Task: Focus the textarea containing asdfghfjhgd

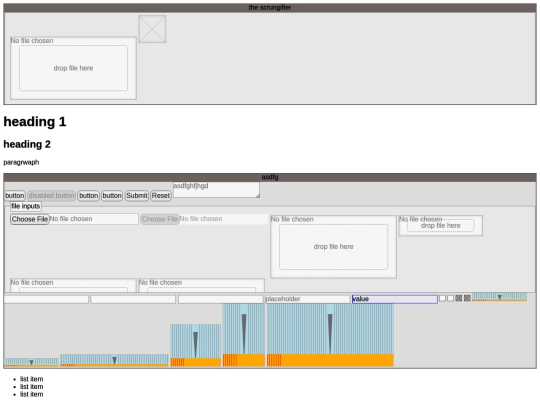Action: pyautogui.click(x=216, y=190)
